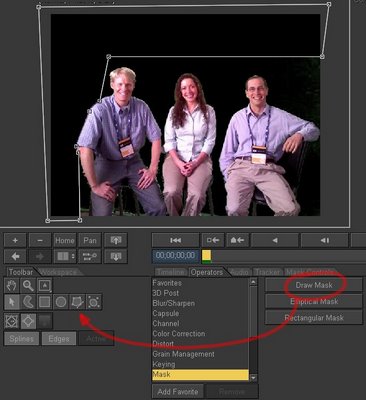Image resolution: width=366 pixels, height=400 pixels.
Task: Choose the arrow selection tool
Action: click(12, 302)
